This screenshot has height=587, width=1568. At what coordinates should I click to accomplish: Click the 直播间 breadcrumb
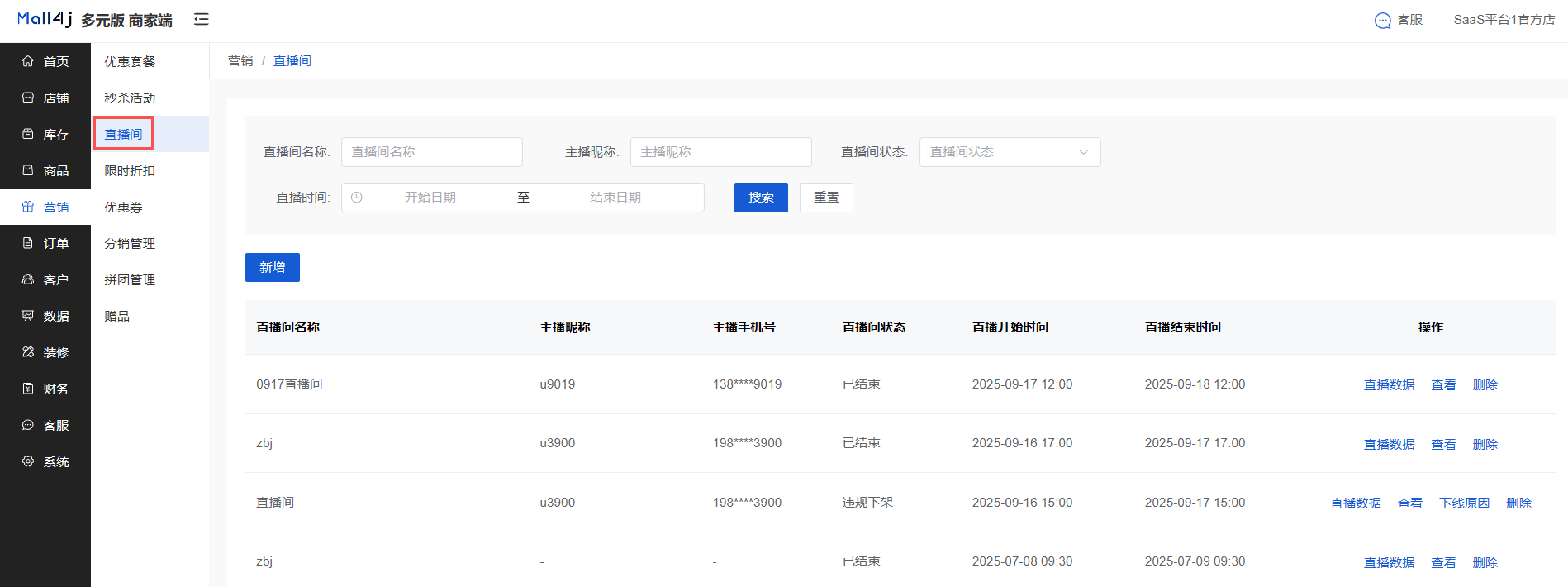pyautogui.click(x=292, y=60)
